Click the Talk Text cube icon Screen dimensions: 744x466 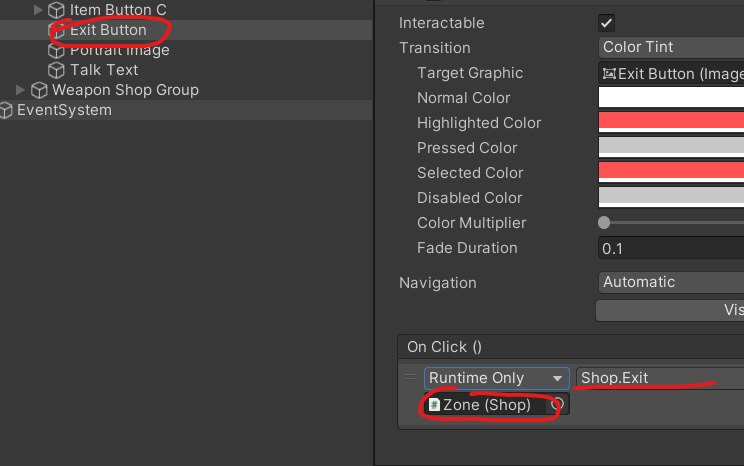coord(57,70)
